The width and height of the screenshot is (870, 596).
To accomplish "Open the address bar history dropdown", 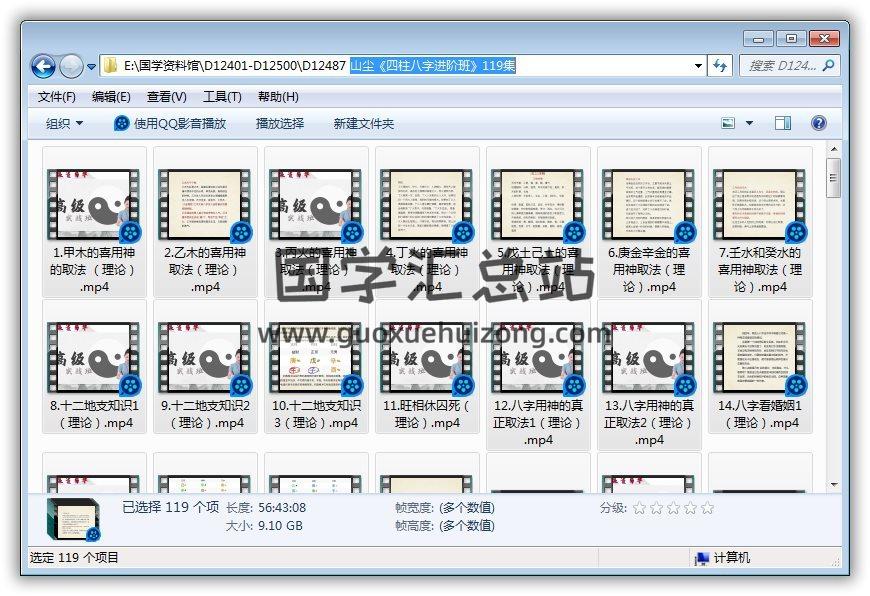I will (698, 66).
